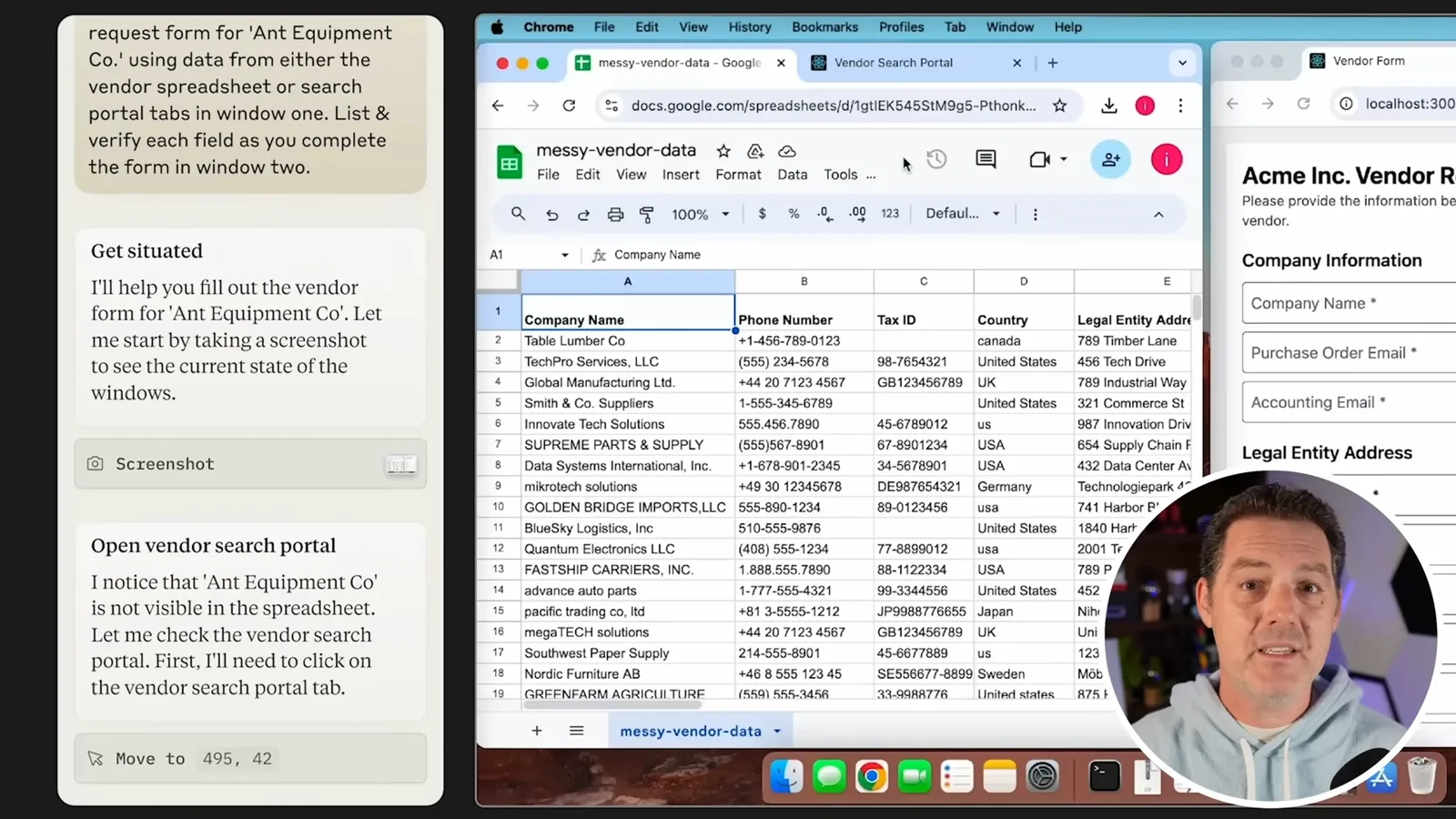Screen dimensions: 1456x819
Task: Open the Insert menu in Sheets
Action: (681, 175)
